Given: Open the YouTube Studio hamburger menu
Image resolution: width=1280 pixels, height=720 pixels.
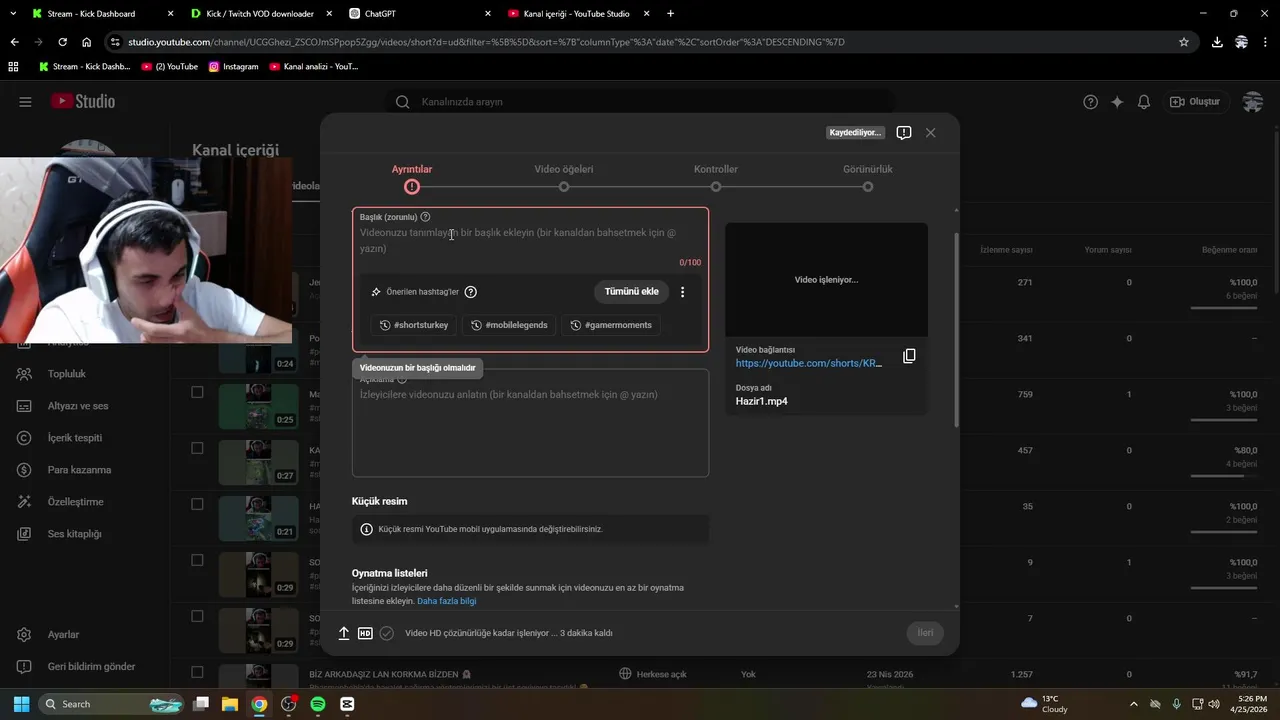Looking at the screenshot, I should click(x=25, y=102).
